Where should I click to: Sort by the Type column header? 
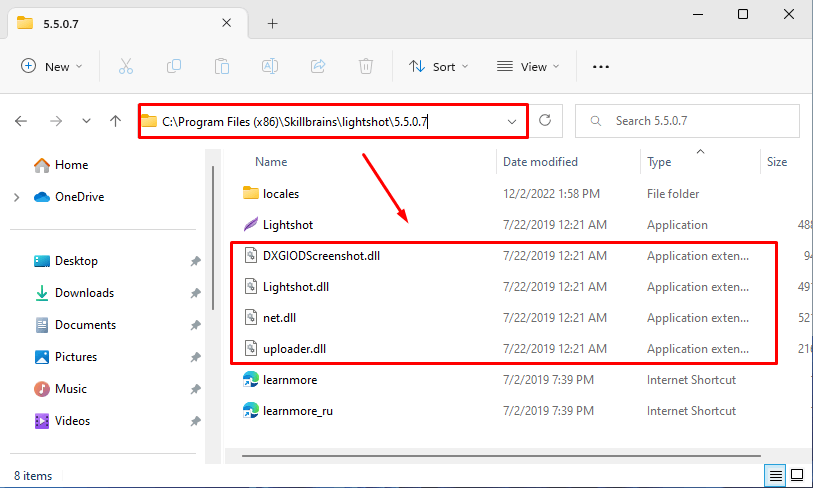coord(658,162)
